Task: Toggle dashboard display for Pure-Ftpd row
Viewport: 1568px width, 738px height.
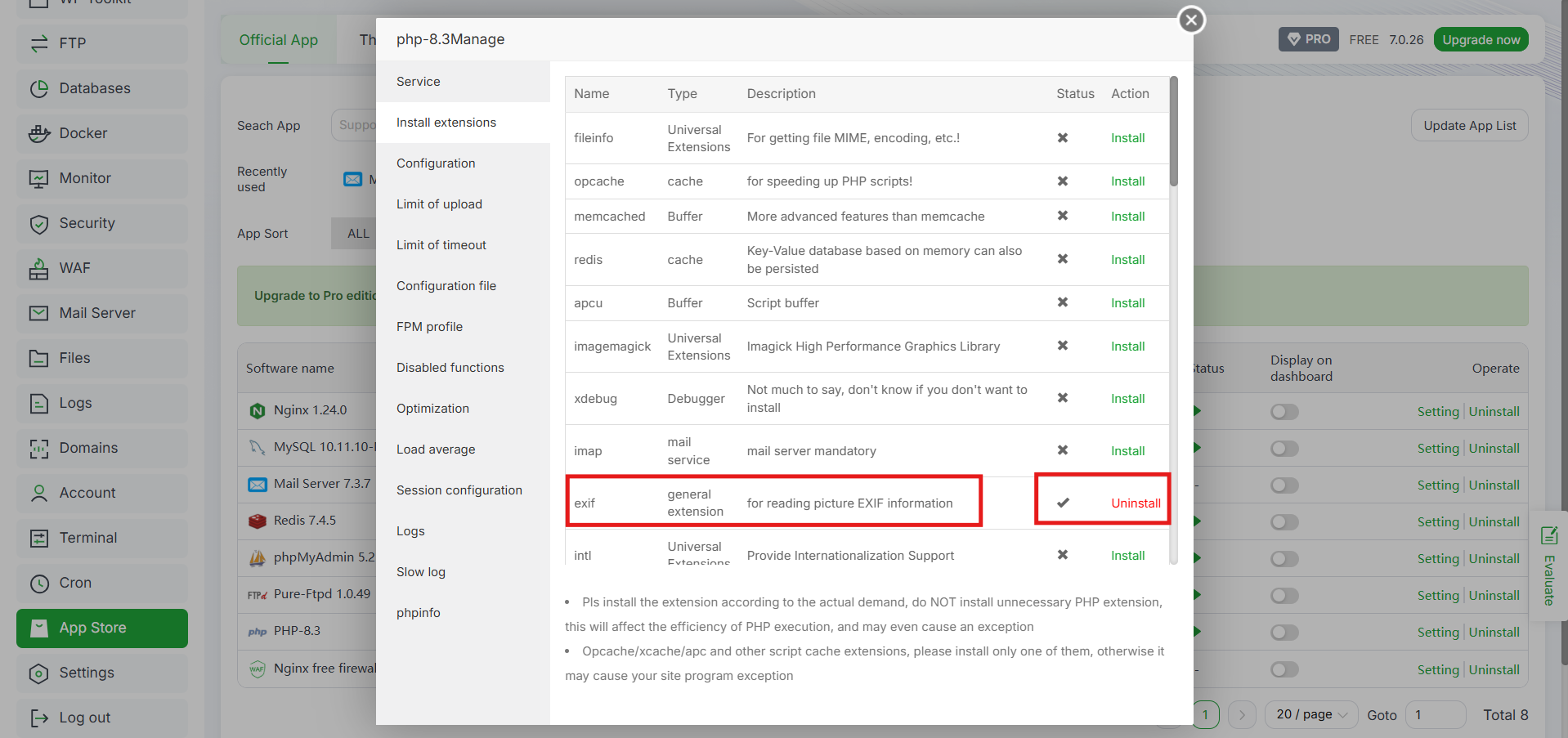Action: click(1284, 596)
